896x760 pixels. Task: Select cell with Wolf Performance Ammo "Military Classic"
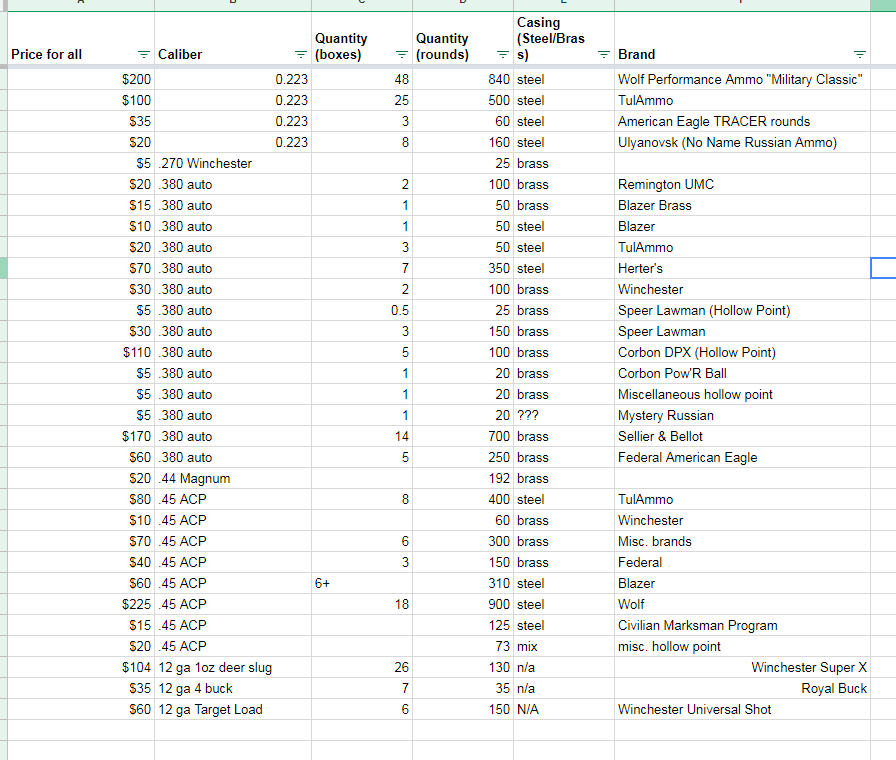[742, 79]
